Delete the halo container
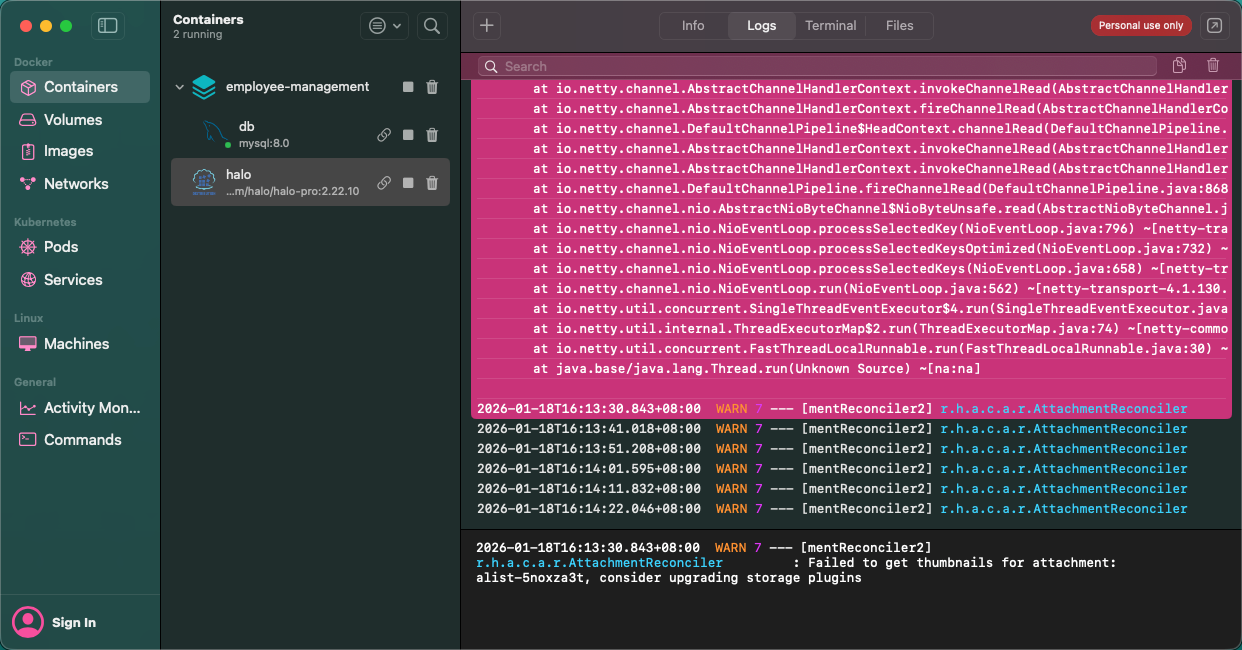Image resolution: width=1242 pixels, height=650 pixels. click(432, 183)
